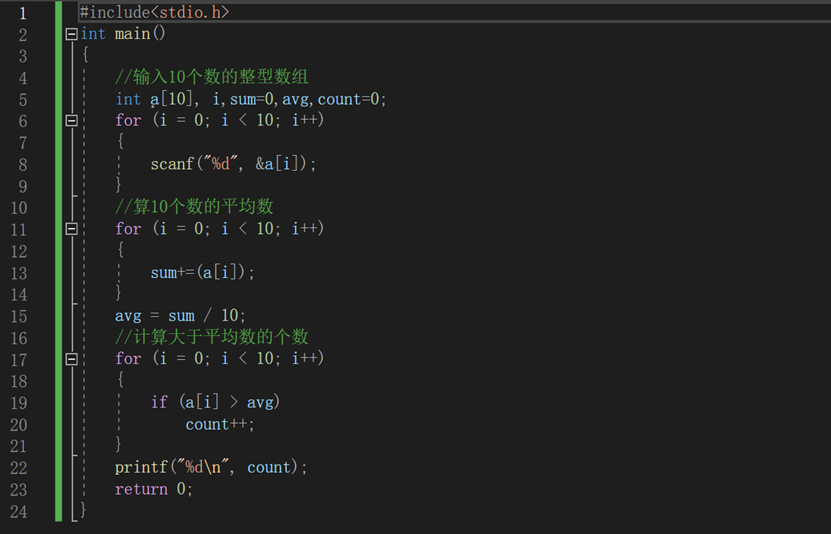Collapse the main() function fold toggle
831x534 pixels.
click(x=71, y=34)
